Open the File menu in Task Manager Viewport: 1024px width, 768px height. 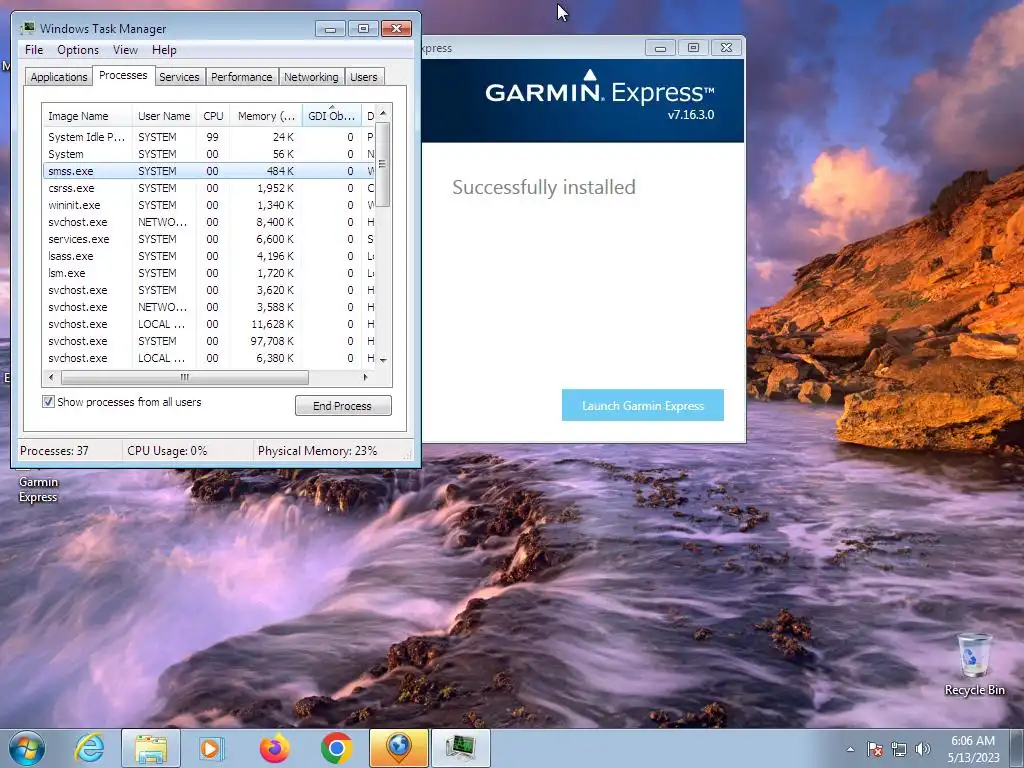(x=34, y=50)
